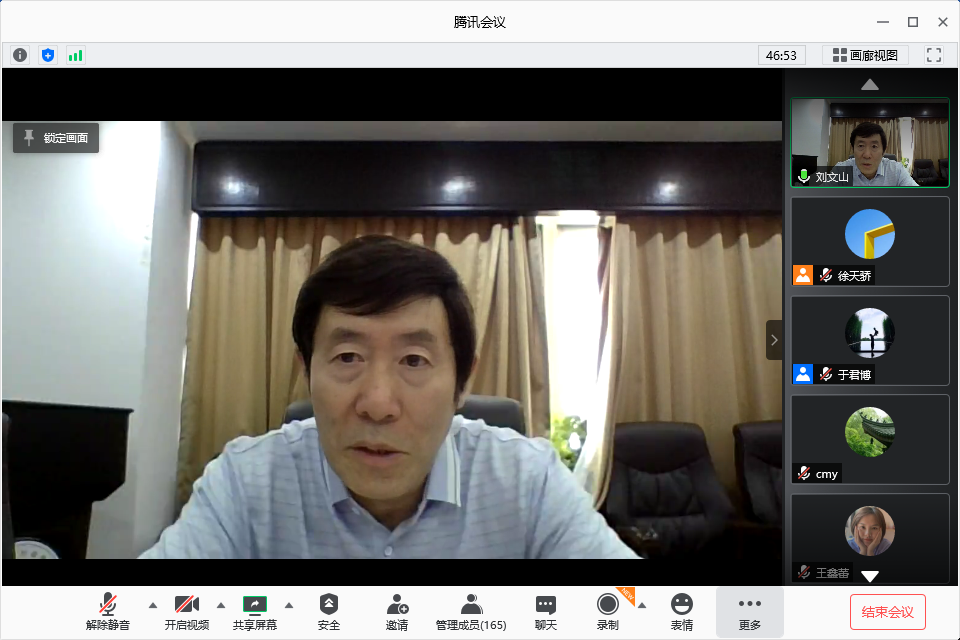Open the 安全 security options
The width and height of the screenshot is (960, 640).
click(329, 611)
